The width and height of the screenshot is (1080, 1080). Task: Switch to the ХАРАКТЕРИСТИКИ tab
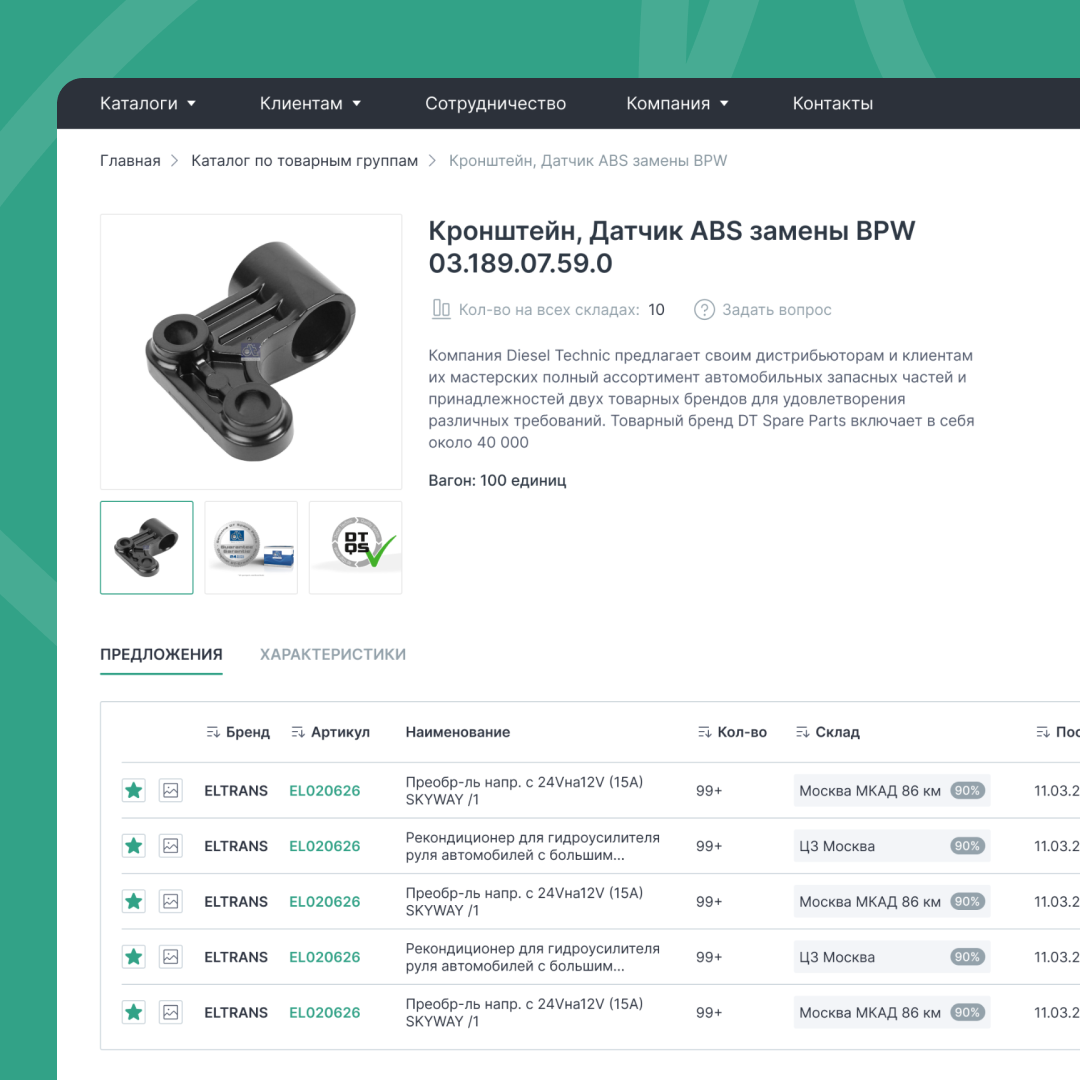[x=333, y=654]
